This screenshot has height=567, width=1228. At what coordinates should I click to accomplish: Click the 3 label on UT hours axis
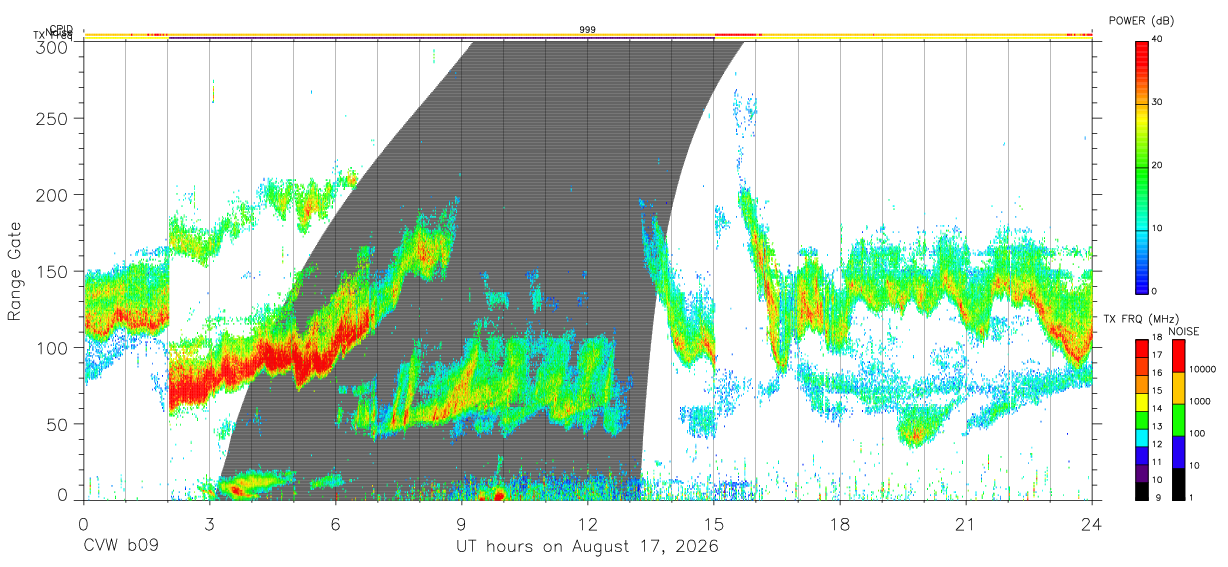(x=209, y=523)
